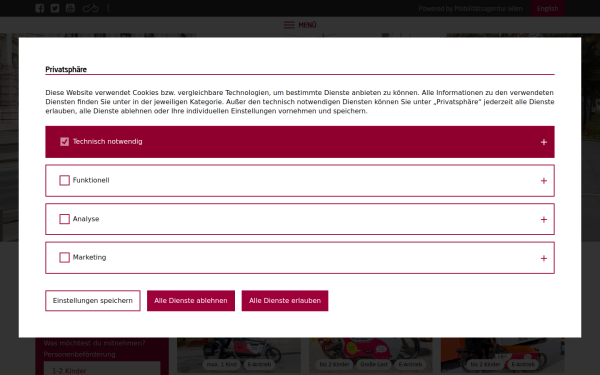Click 'Was möchtest du mitnehmen?' text

click(94, 343)
